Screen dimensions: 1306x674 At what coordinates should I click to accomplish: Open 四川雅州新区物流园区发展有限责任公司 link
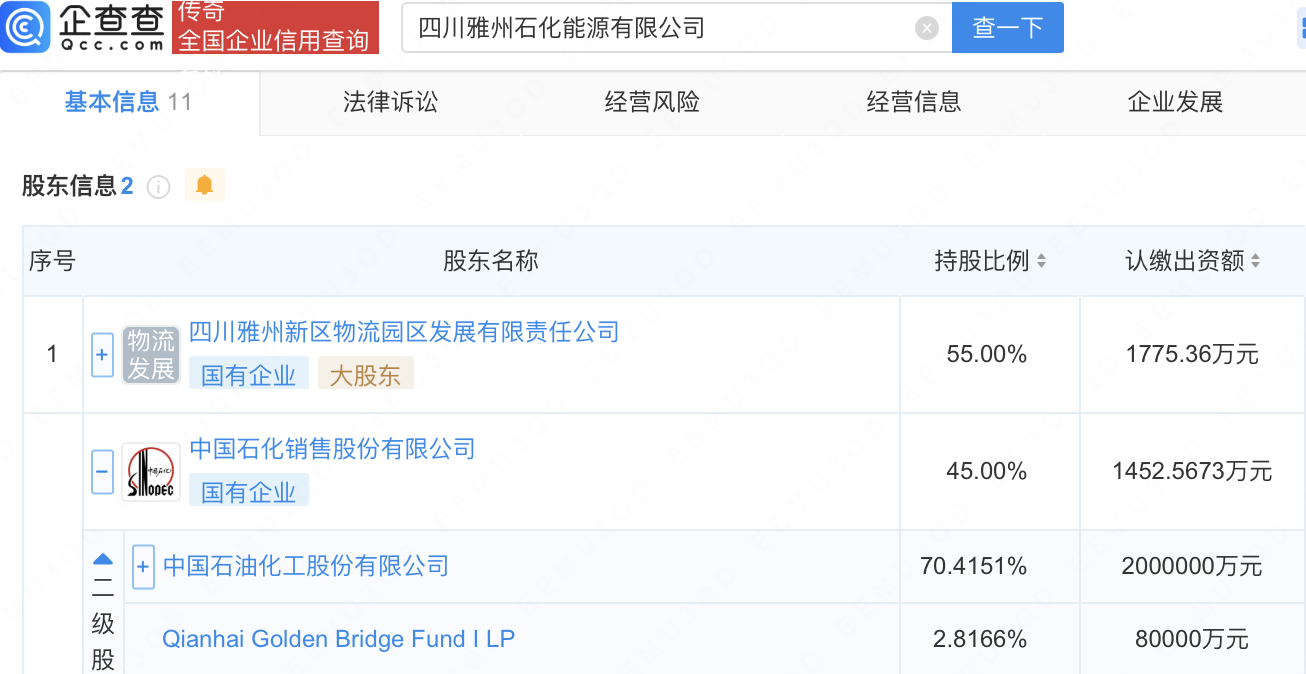point(404,332)
